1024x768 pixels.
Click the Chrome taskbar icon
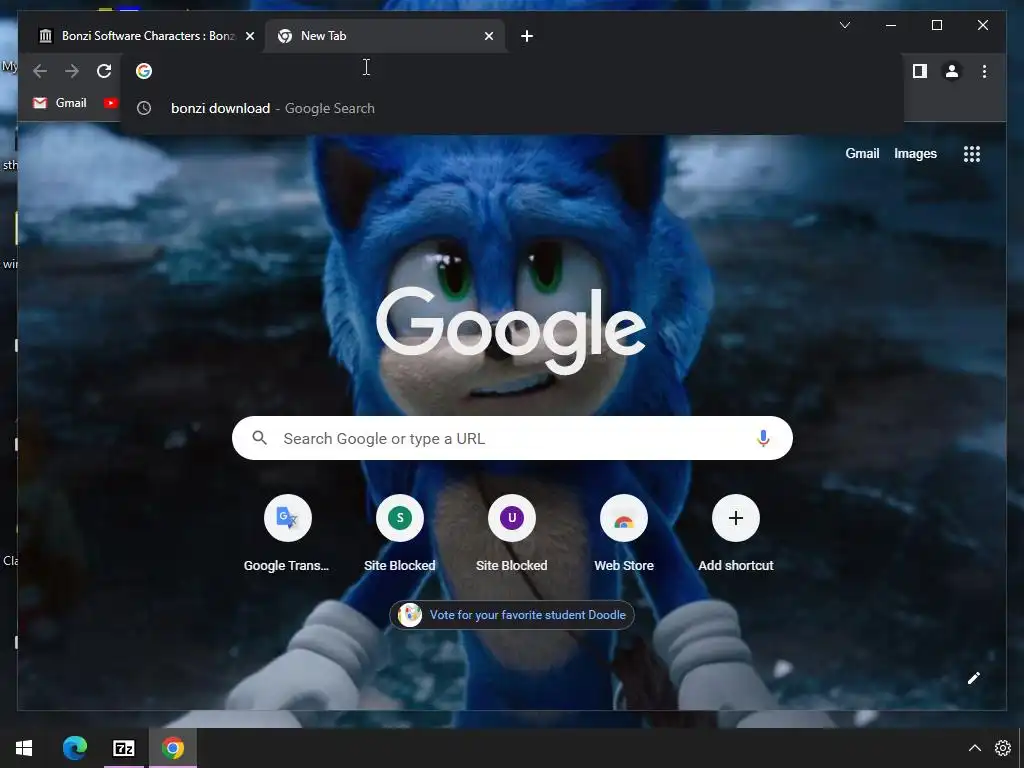pos(172,748)
